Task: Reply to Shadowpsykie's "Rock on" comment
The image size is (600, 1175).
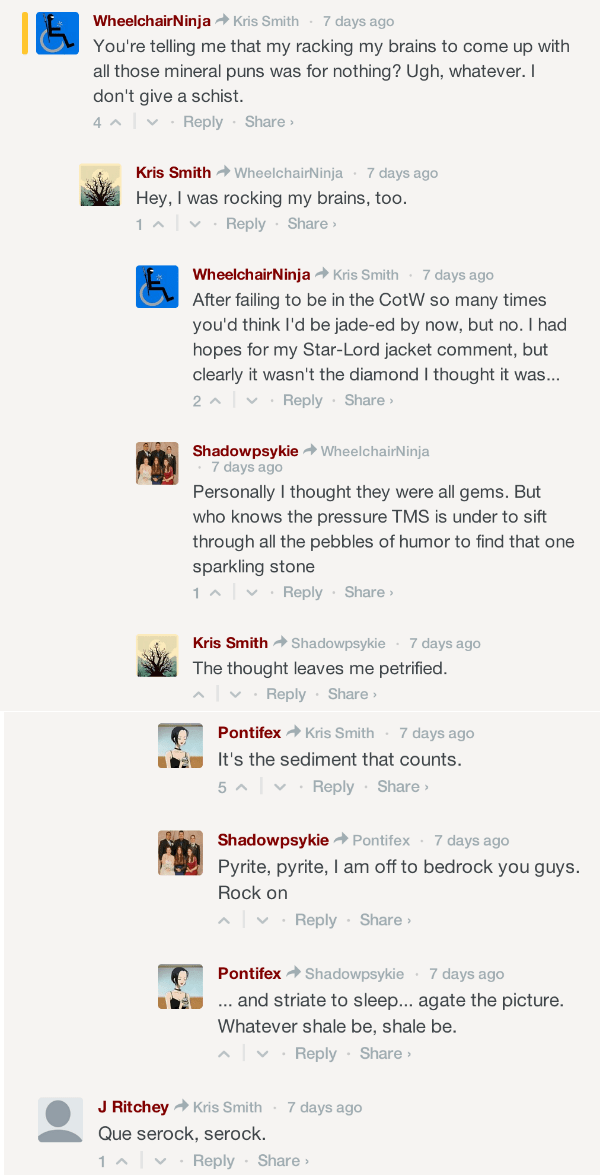Action: coord(316,920)
